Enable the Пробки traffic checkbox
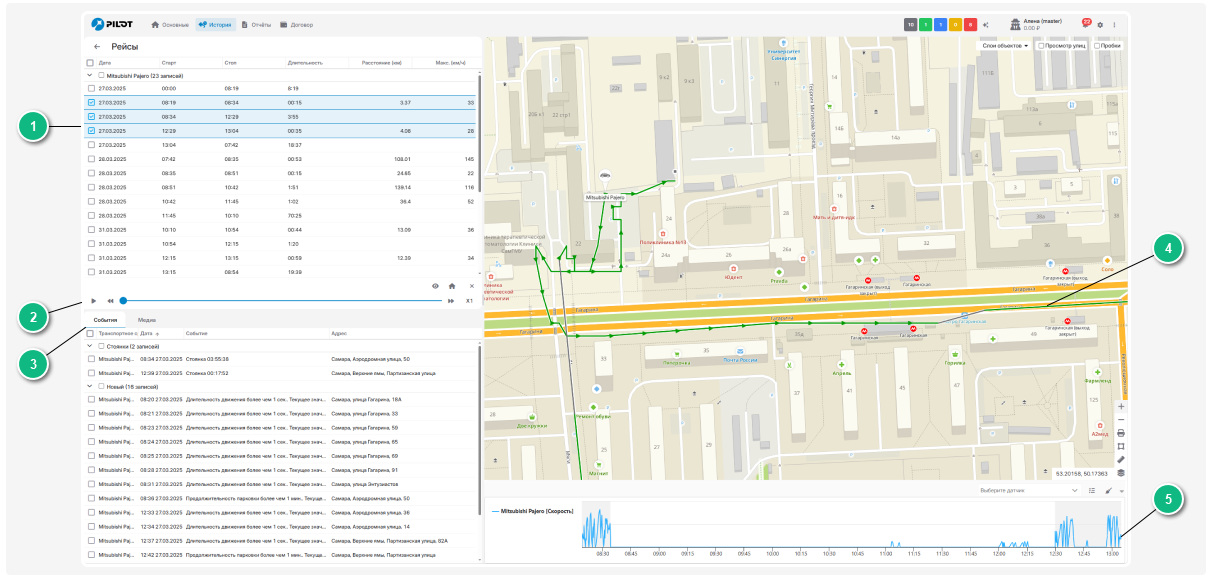The width and height of the screenshot is (1209, 578). click(x=1097, y=46)
